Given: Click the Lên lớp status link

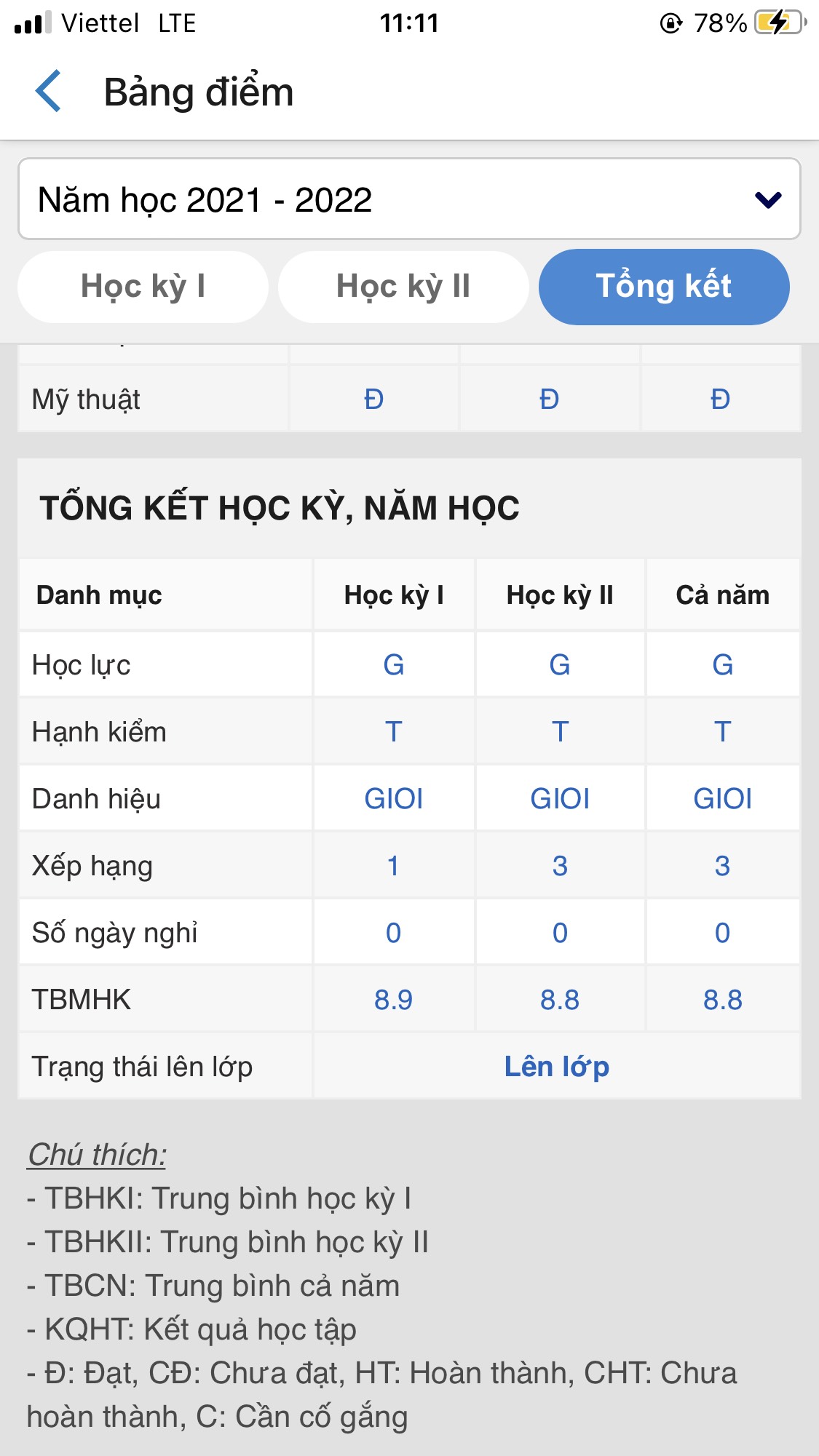Looking at the screenshot, I should (x=557, y=1067).
